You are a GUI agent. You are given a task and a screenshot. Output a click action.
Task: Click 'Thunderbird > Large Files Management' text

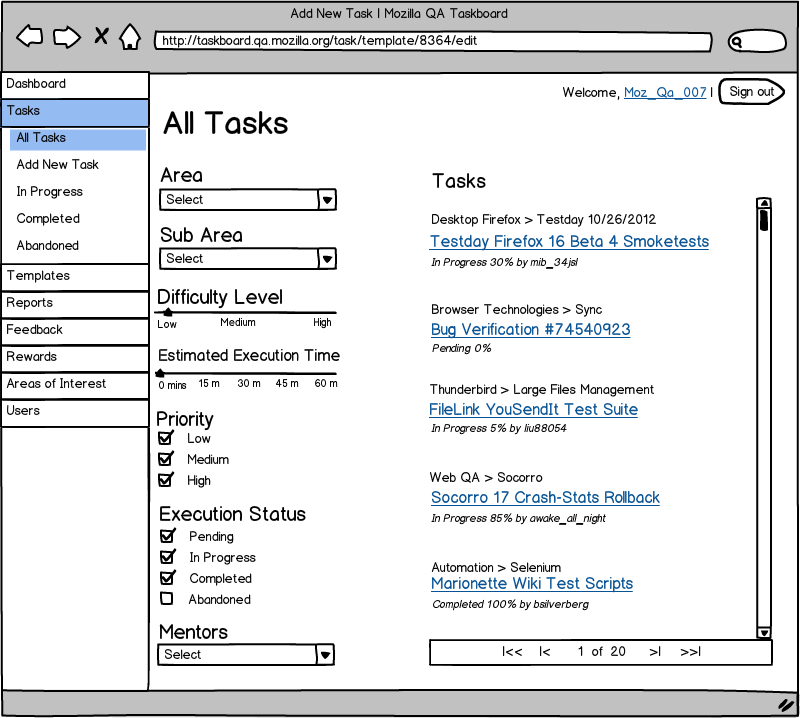(541, 390)
